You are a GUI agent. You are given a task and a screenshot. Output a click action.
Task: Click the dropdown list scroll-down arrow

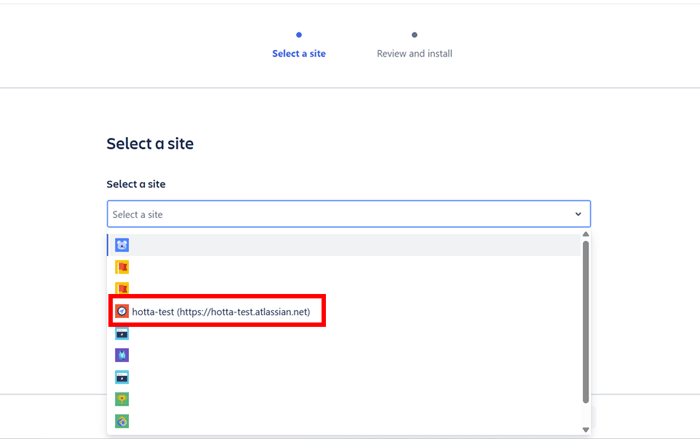click(x=586, y=430)
